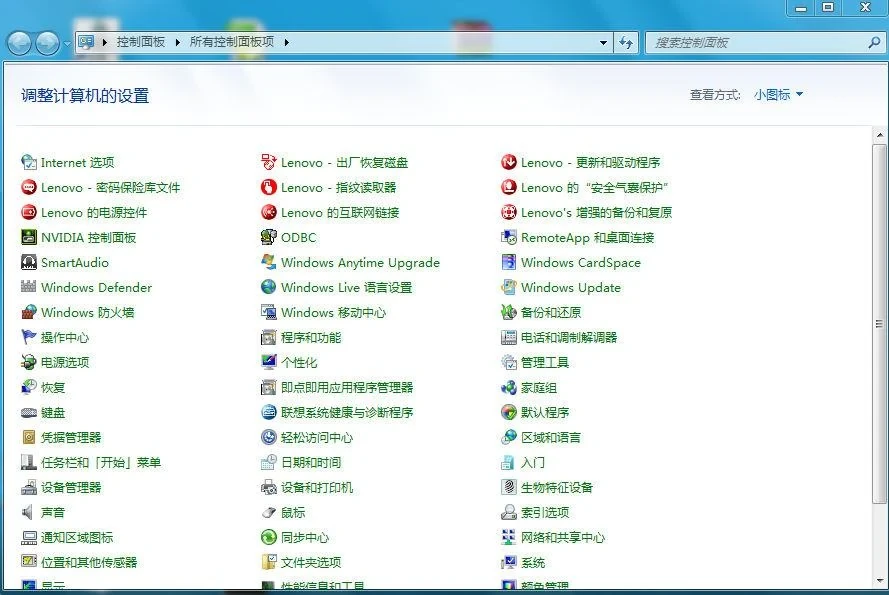Go forward with the Forward arrow button

(48, 43)
